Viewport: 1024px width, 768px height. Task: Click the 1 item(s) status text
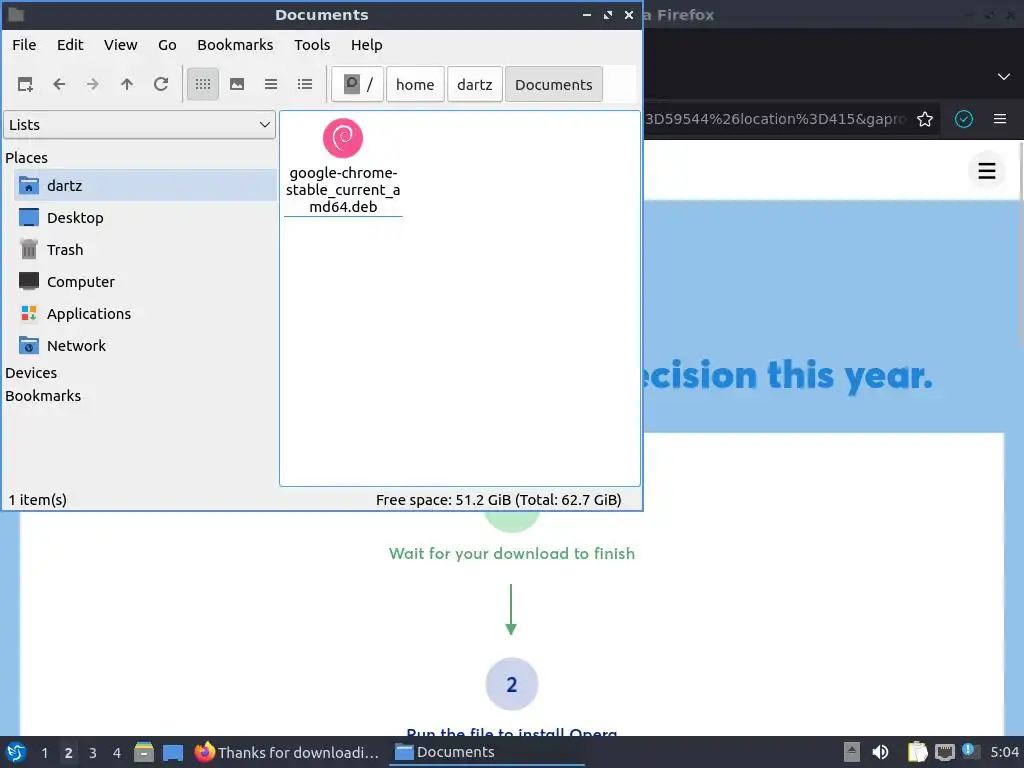pos(38,500)
